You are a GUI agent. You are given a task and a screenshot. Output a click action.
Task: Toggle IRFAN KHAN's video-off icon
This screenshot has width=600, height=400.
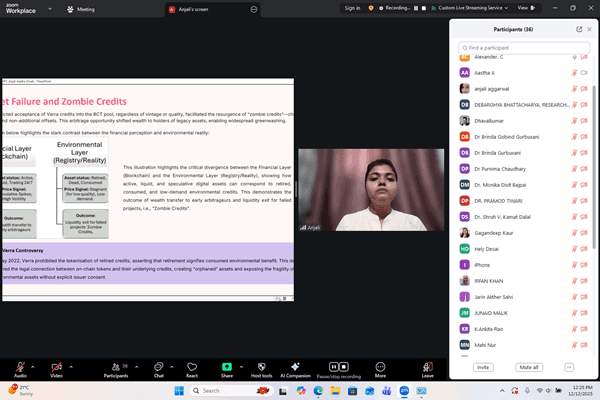tap(584, 281)
